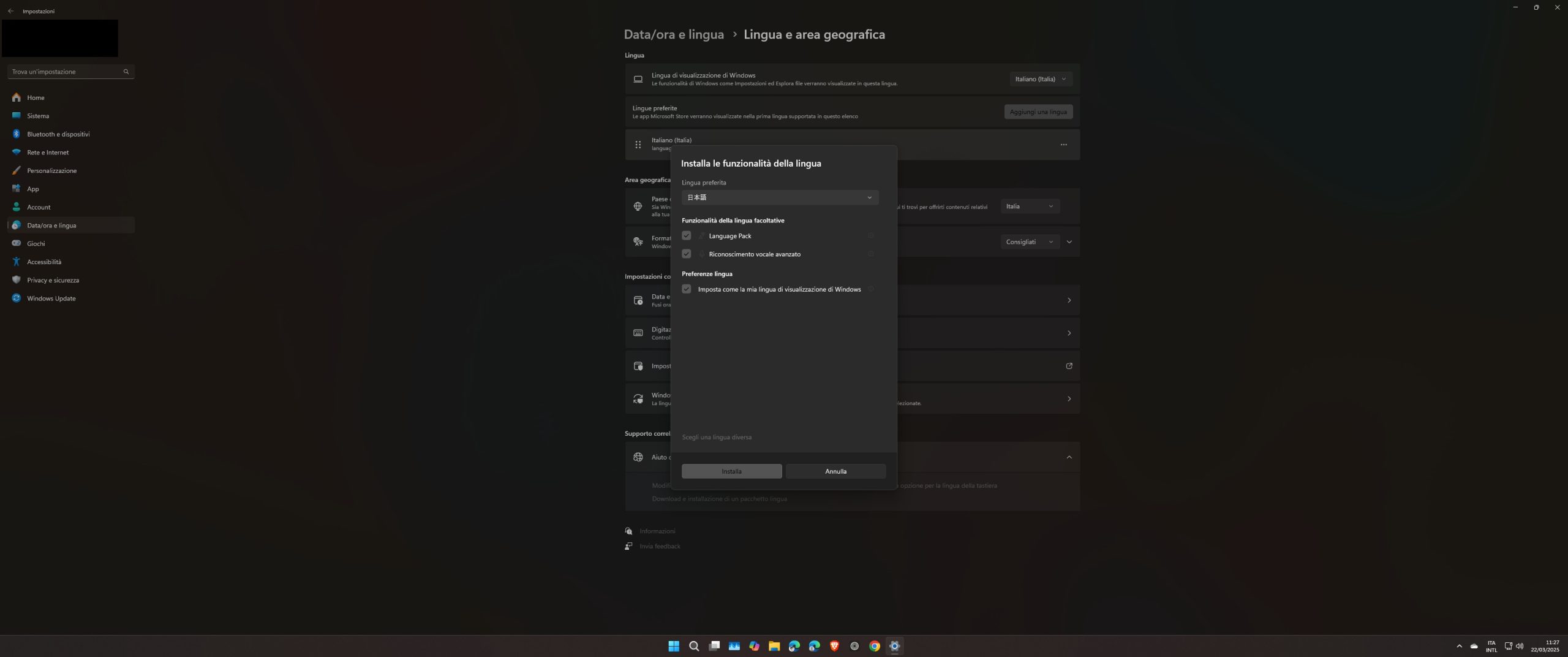Open Download e installazione di un pacchetto lingua
Image resolution: width=1568 pixels, height=657 pixels.
720,499
